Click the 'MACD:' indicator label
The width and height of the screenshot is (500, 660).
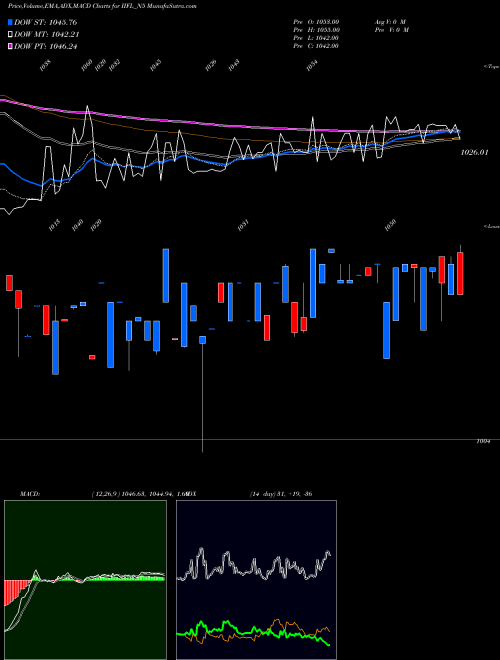click(x=30, y=494)
